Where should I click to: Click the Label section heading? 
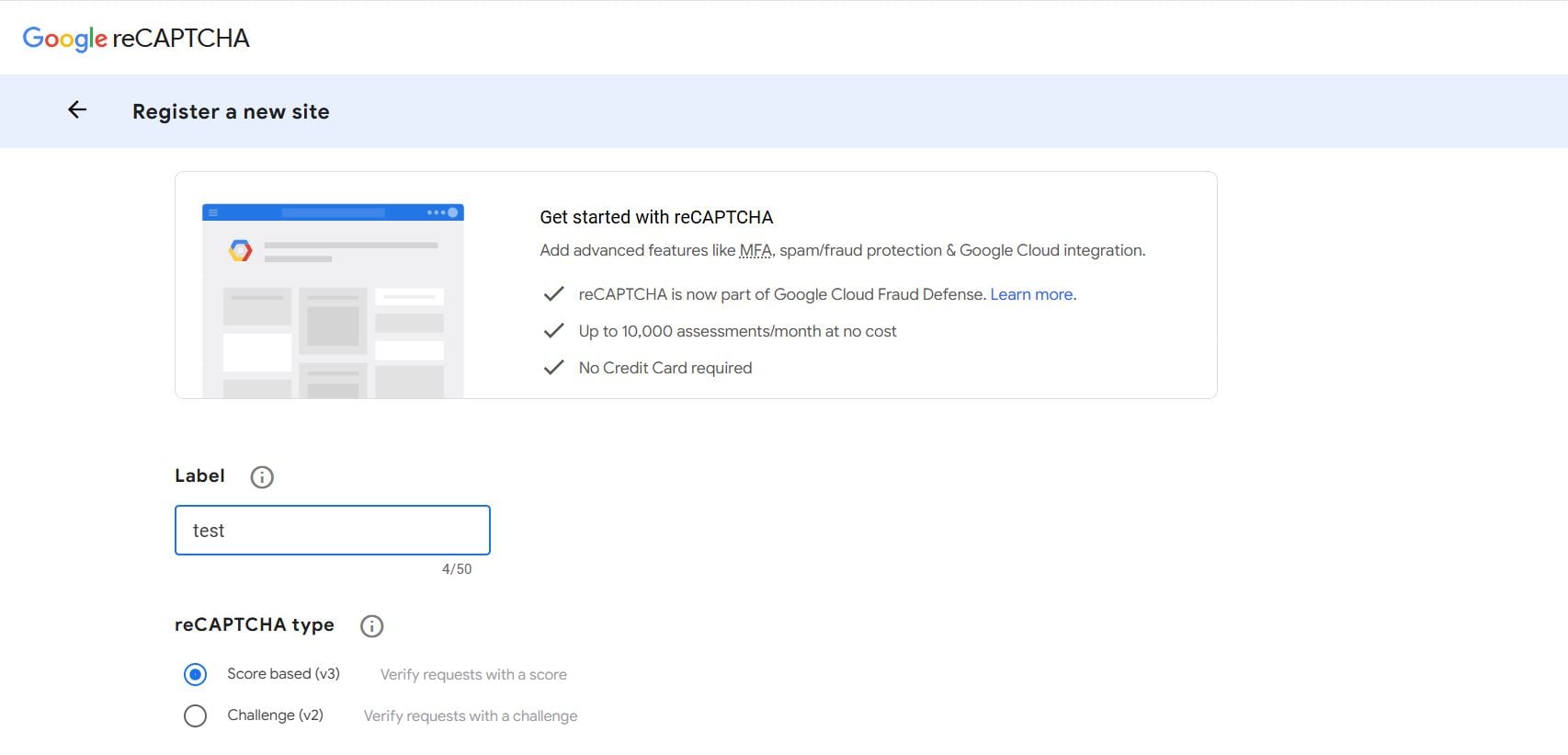pyautogui.click(x=199, y=475)
